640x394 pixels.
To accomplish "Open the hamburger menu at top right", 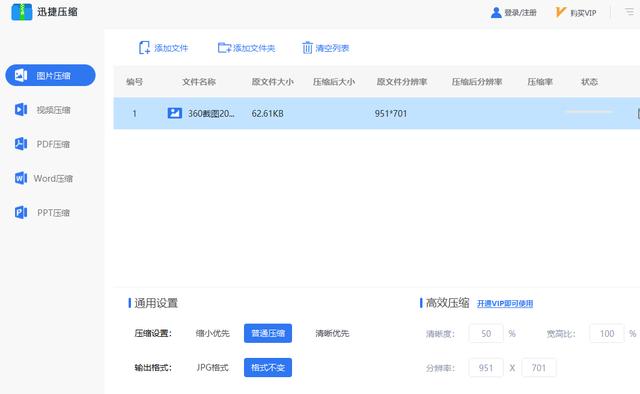I will pyautogui.click(x=630, y=12).
